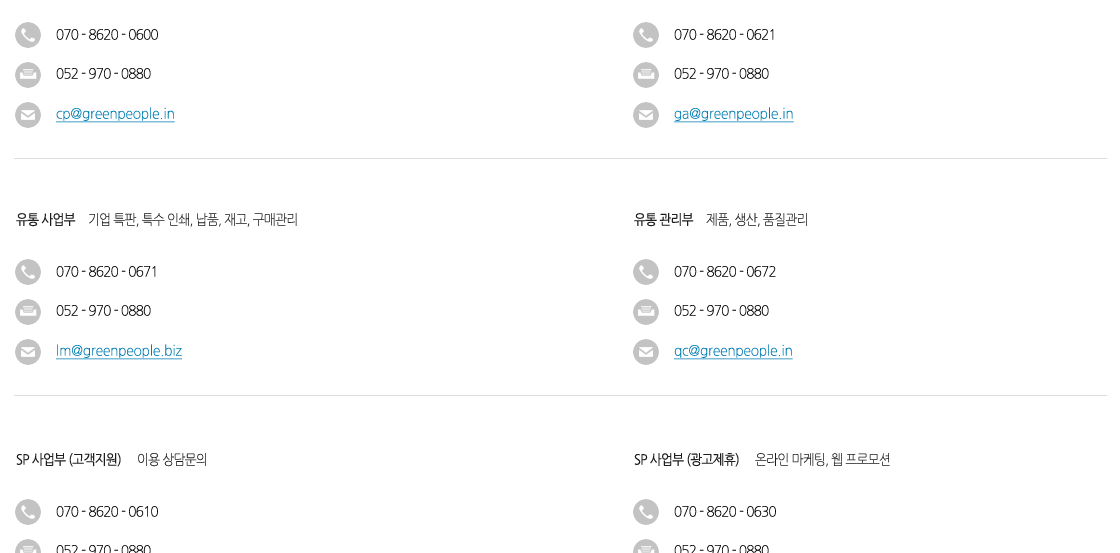Open the ga@greenpeople.in email link
This screenshot has width=1120, height=553.
[734, 114]
